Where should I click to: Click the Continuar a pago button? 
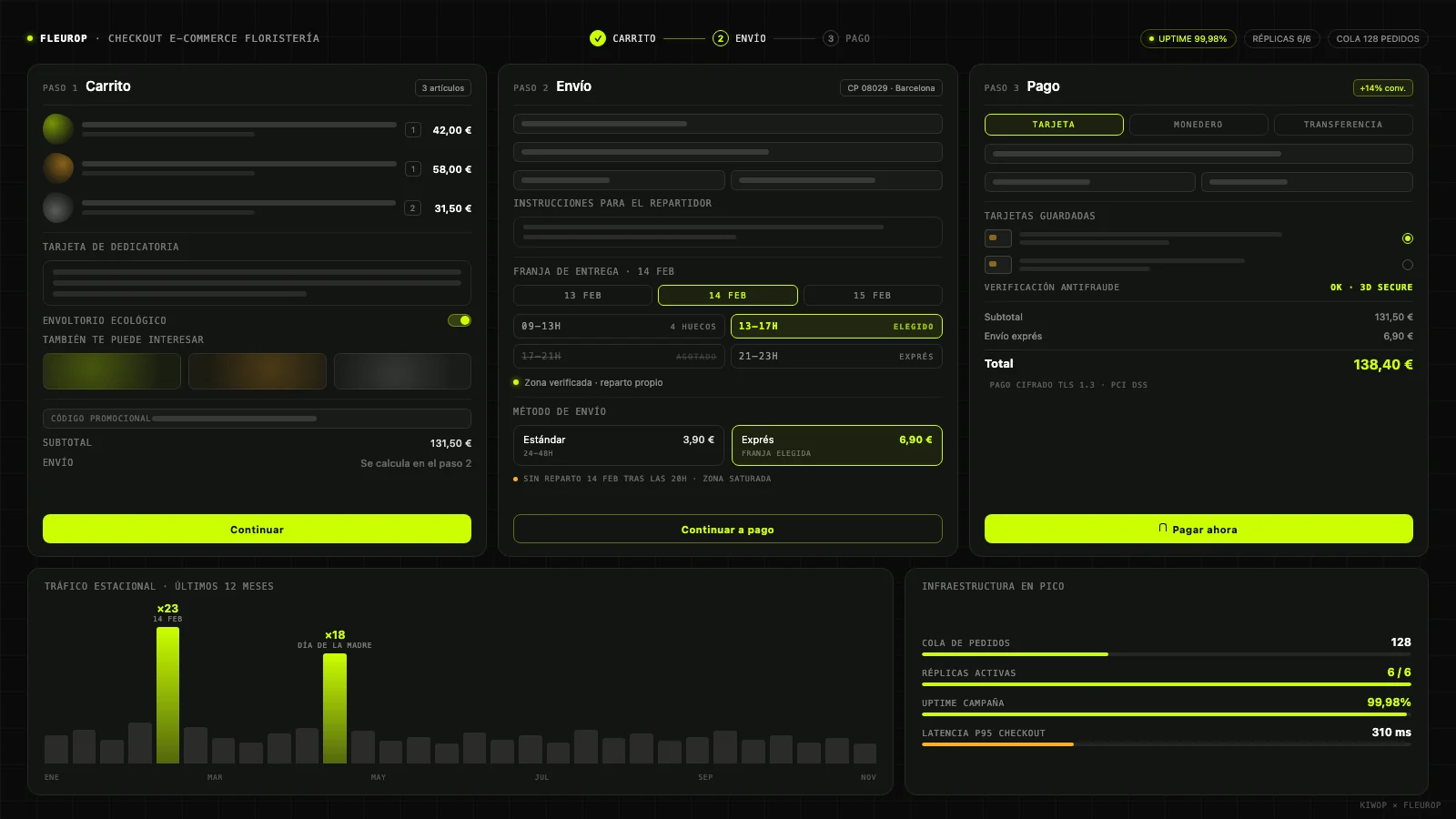click(x=728, y=529)
